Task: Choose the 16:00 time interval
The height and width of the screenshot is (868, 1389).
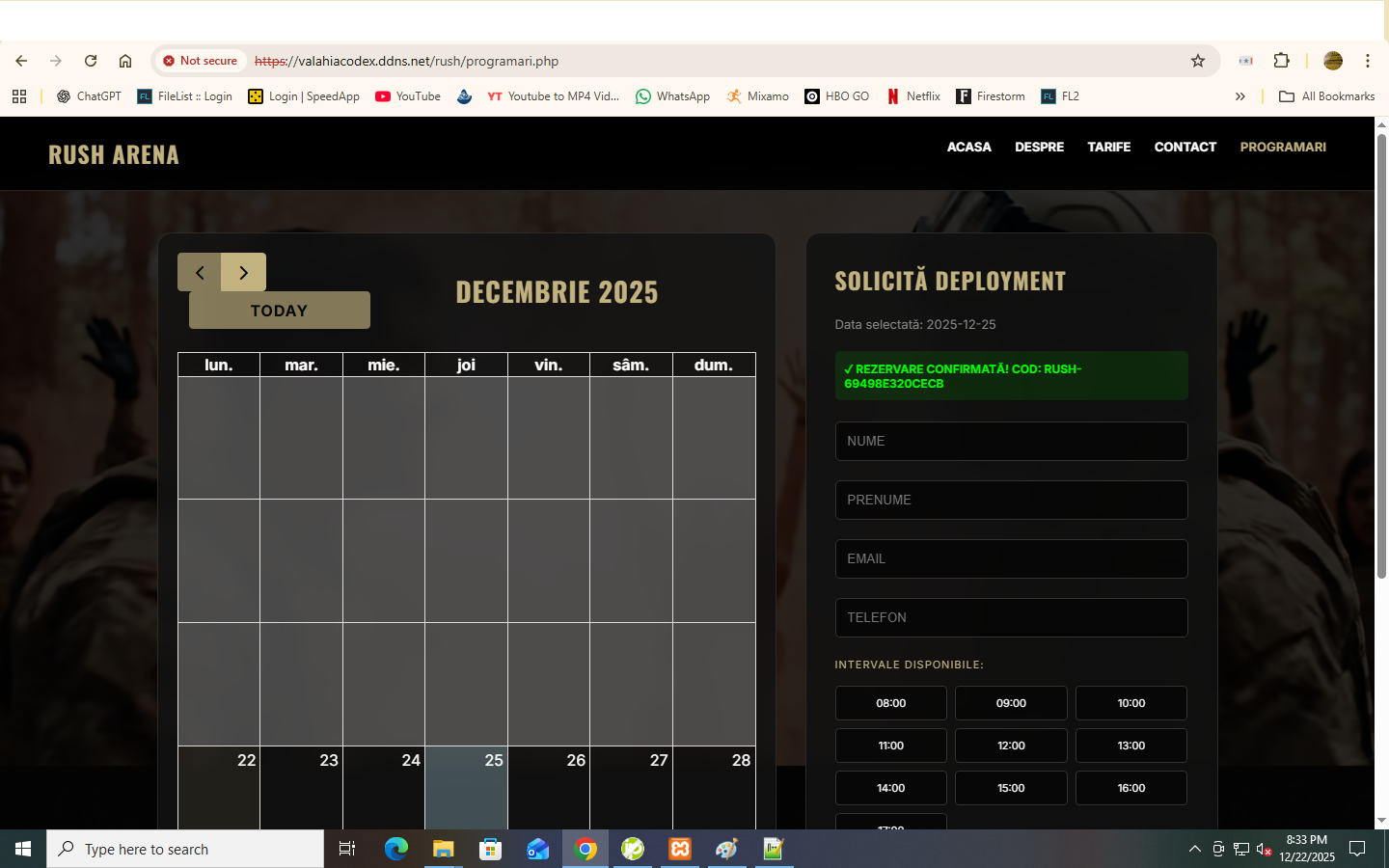Action: coord(1130,788)
